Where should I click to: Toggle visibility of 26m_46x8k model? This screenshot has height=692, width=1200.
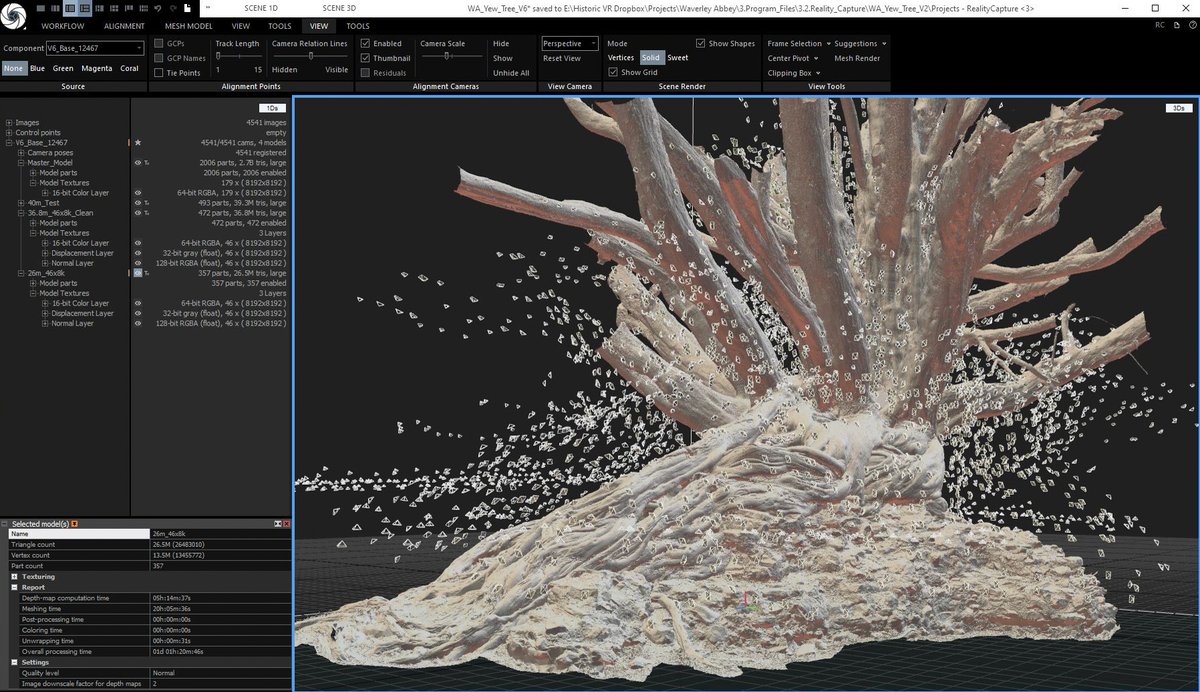point(138,273)
